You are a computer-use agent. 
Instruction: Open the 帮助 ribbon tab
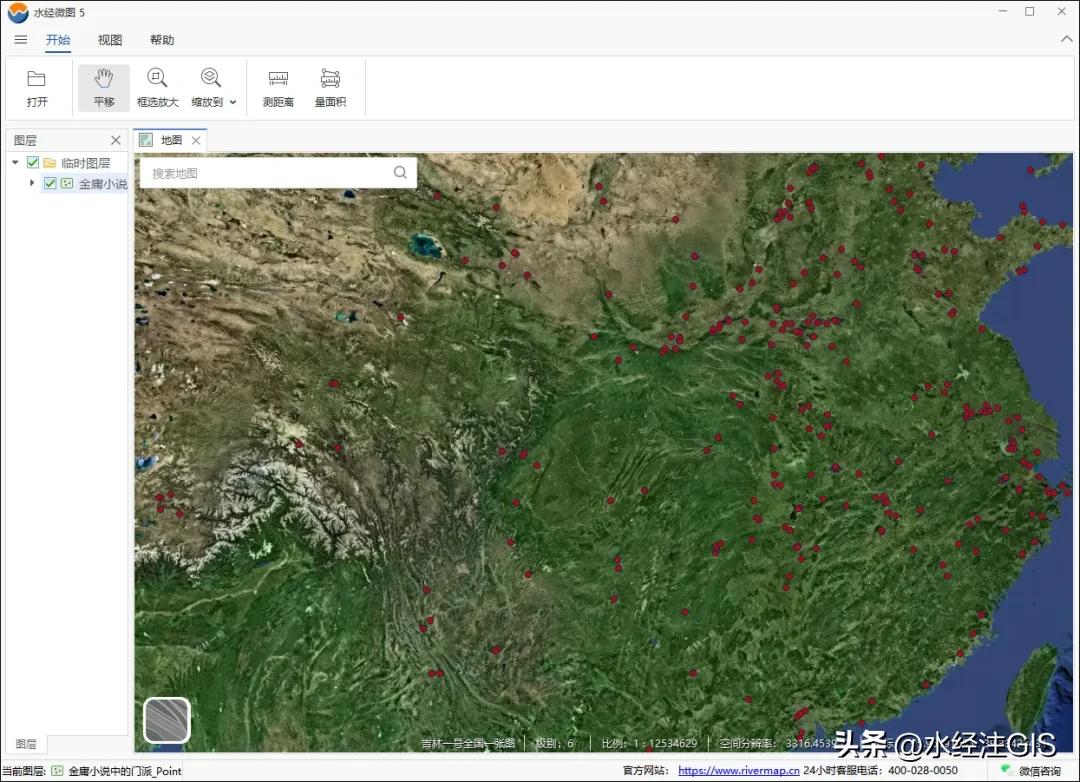[x=162, y=40]
